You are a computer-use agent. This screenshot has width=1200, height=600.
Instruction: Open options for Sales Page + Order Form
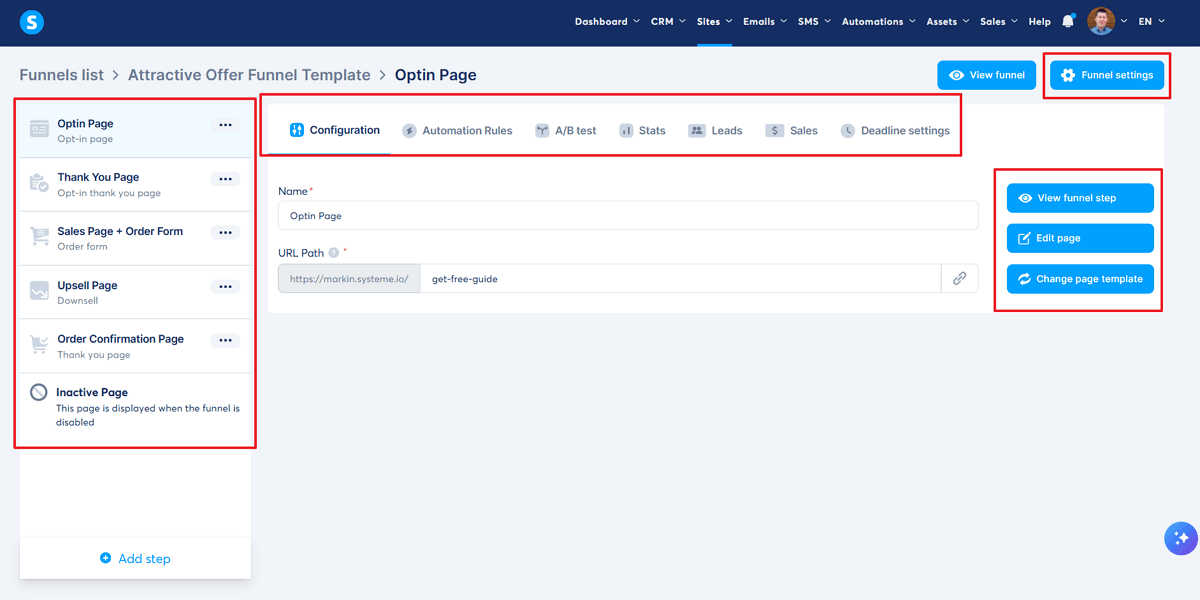click(225, 232)
